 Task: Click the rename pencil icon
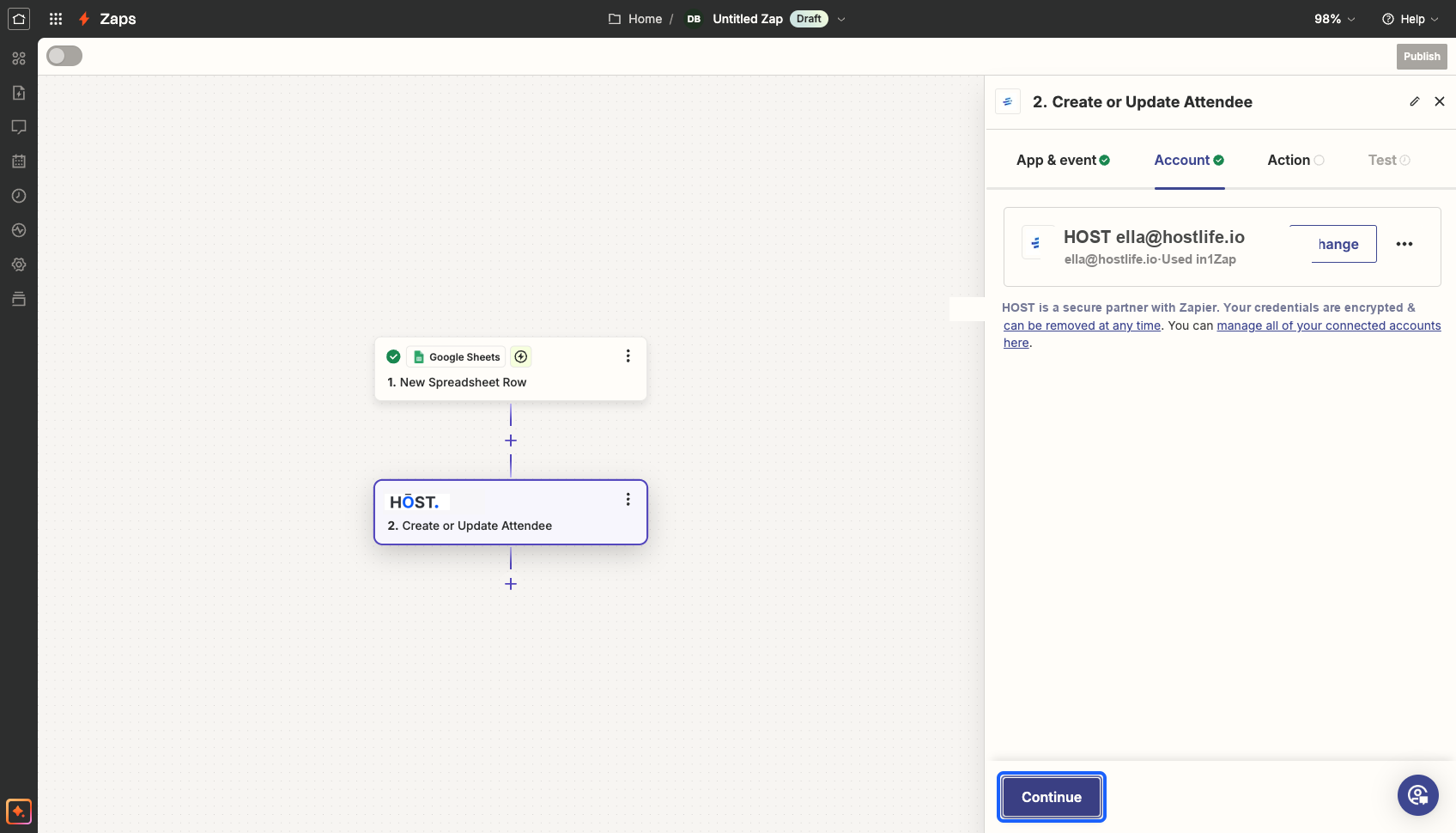pos(1415,101)
